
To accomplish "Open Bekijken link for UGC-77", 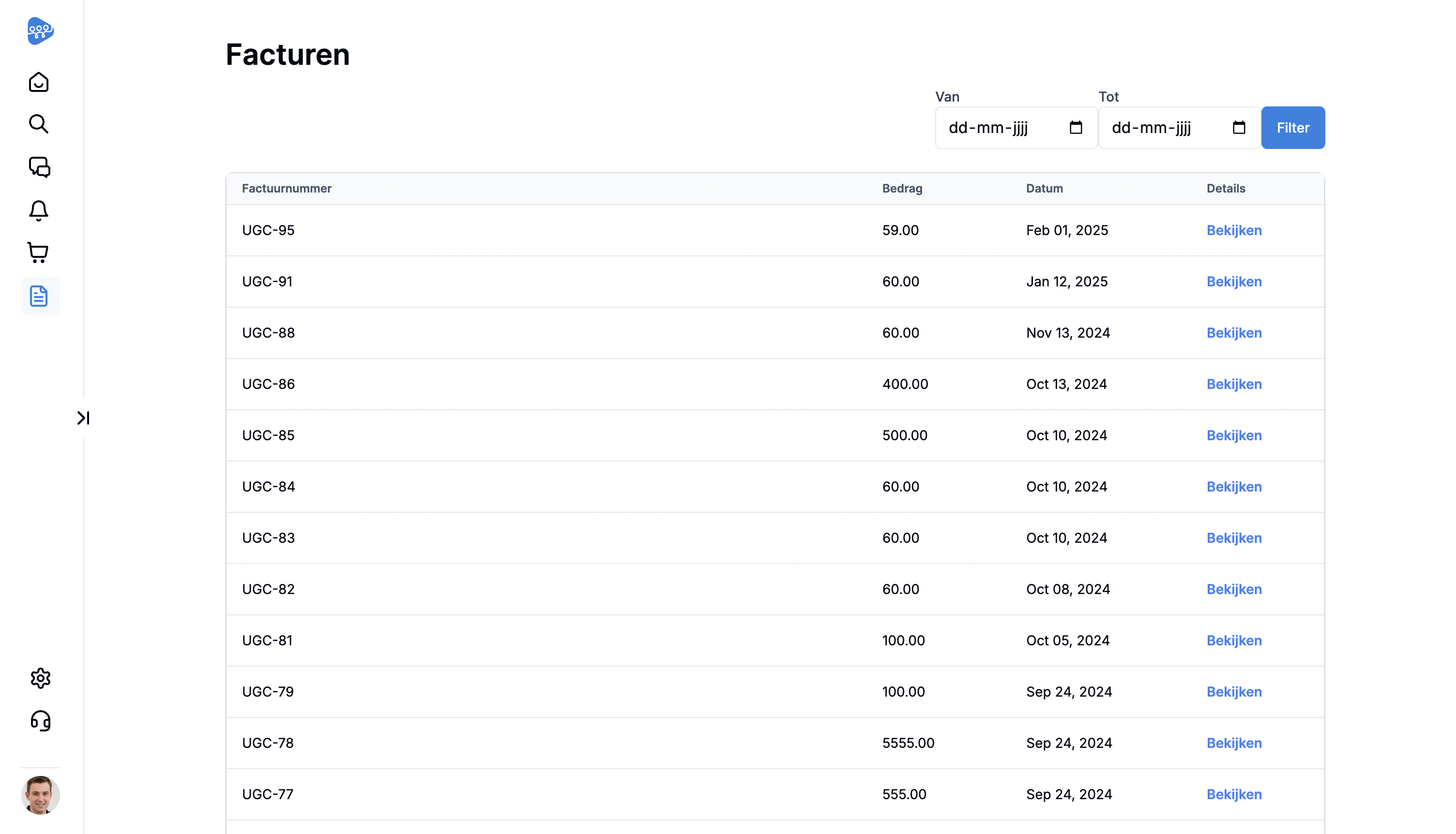I will point(1234,794).
